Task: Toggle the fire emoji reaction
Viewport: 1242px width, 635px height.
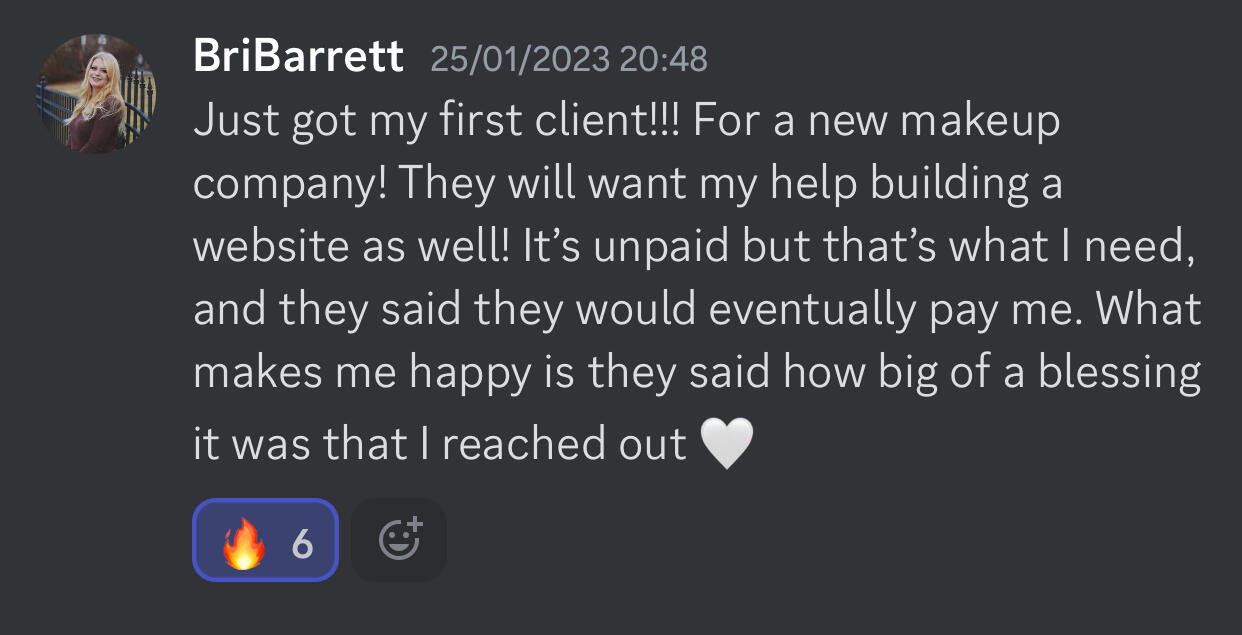Action: pyautogui.click(x=265, y=541)
